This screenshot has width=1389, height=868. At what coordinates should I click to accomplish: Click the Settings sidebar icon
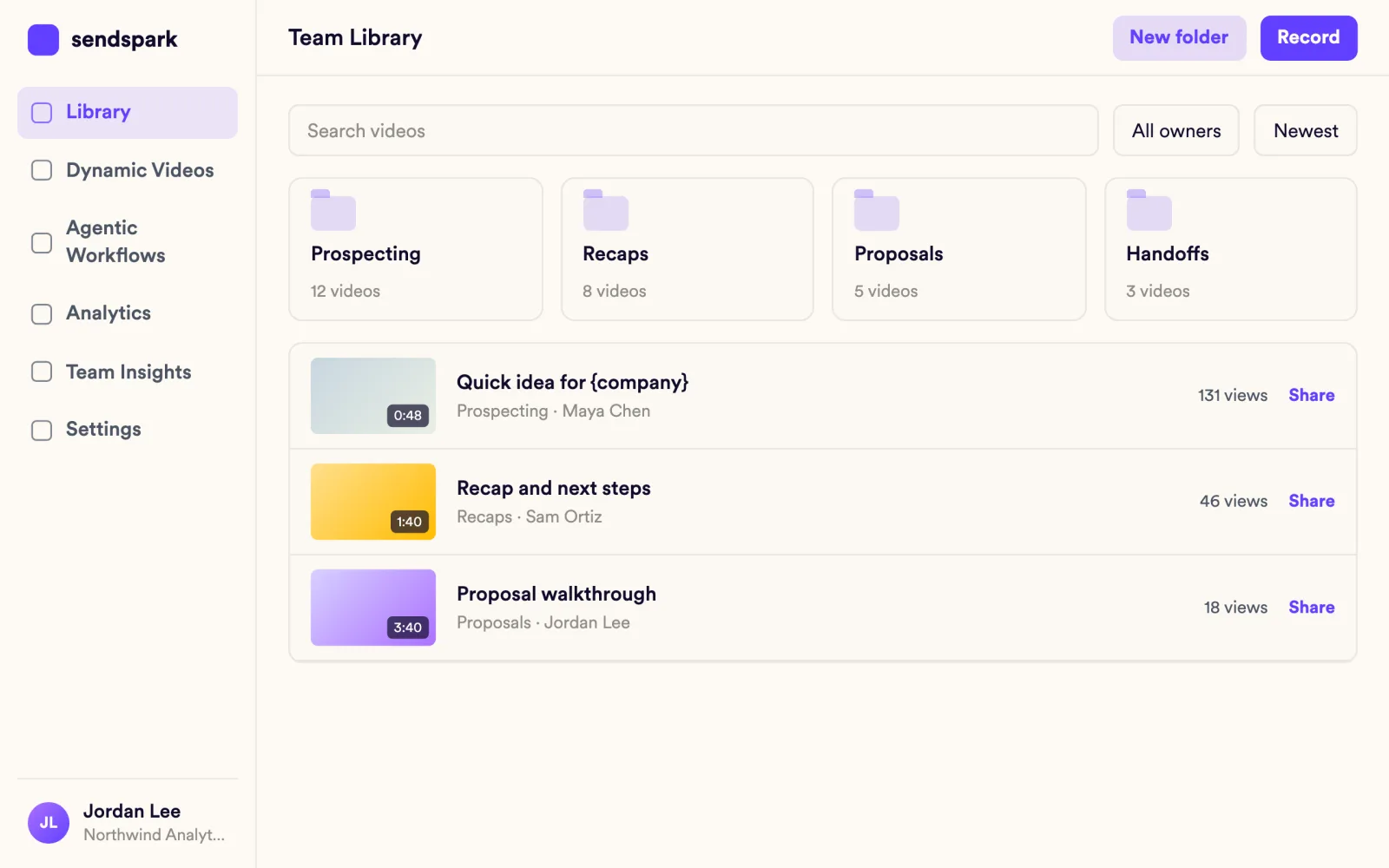coord(42,430)
